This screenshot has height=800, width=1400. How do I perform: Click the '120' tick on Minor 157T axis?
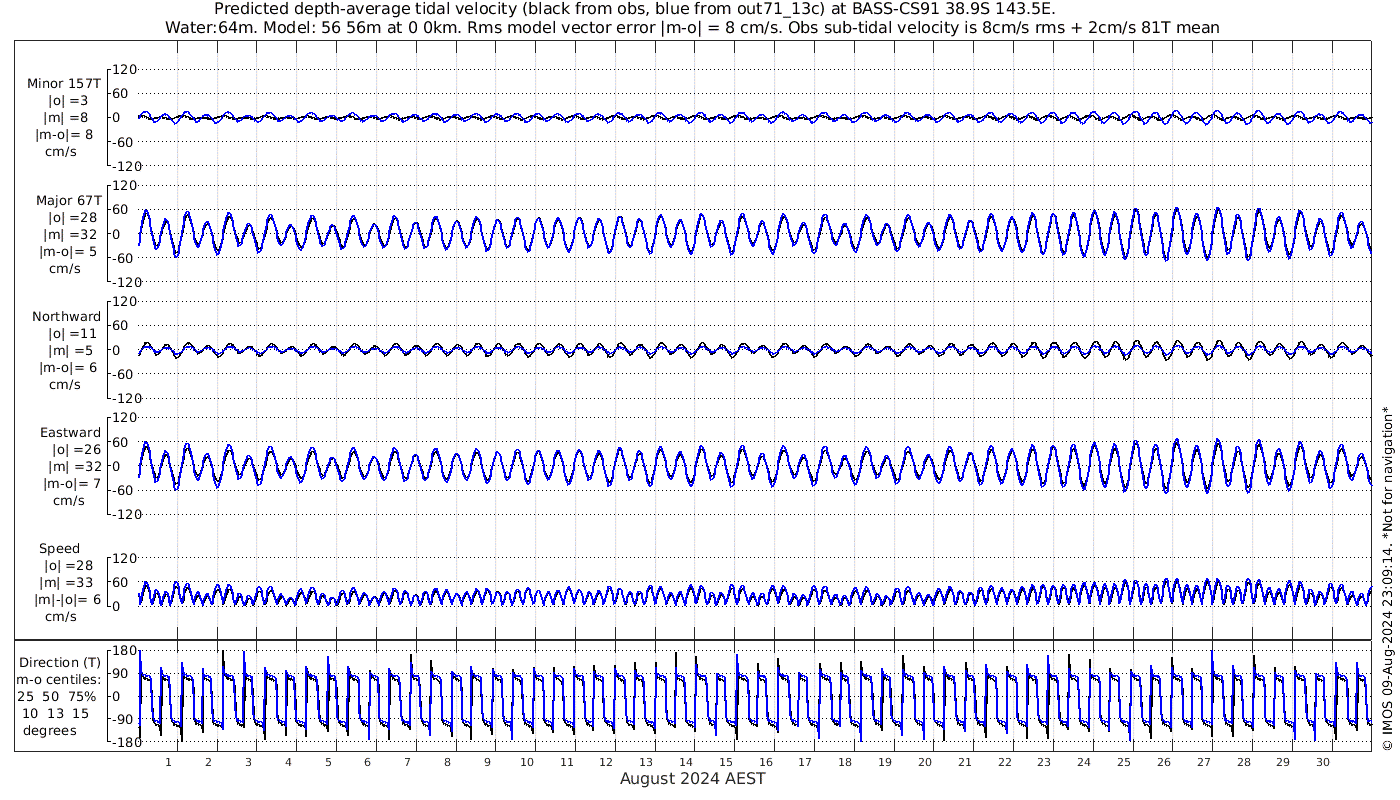point(125,69)
